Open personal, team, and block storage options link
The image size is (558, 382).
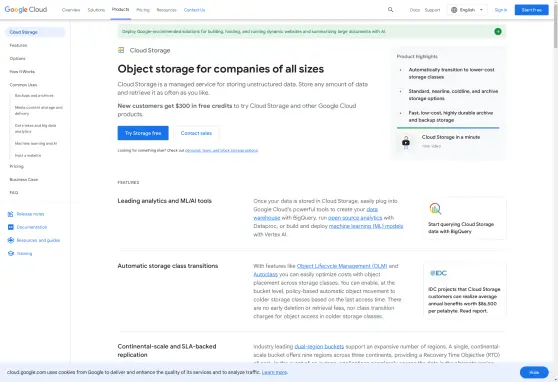point(221,151)
